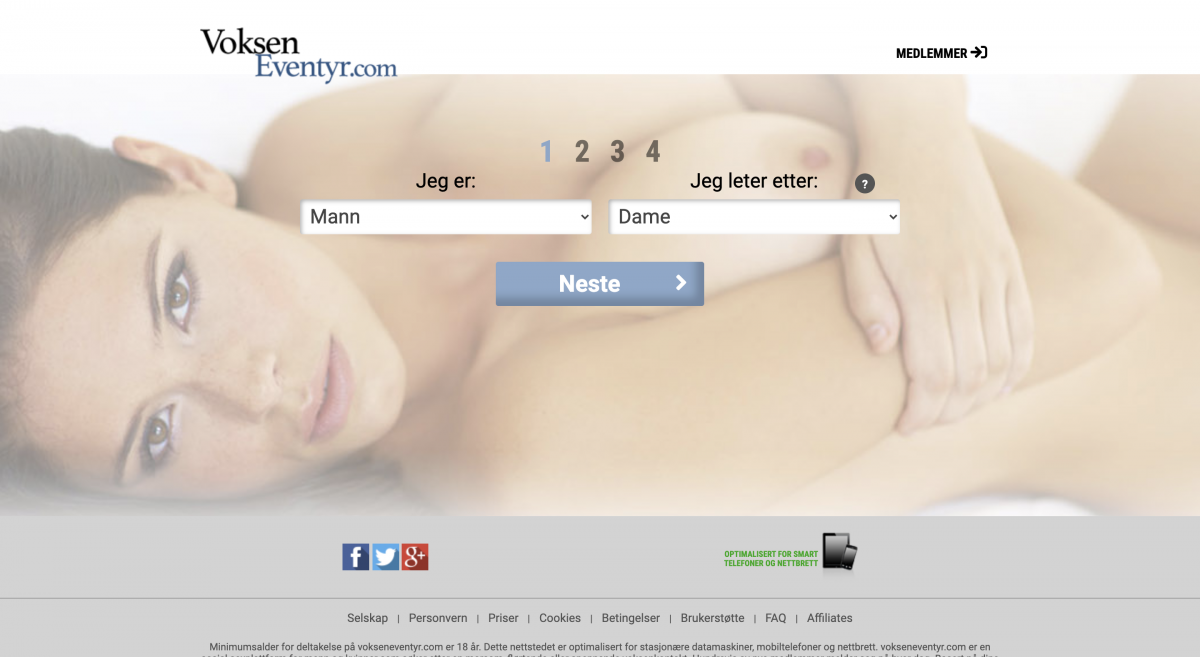Click the Twitter bird icon
1200x657 pixels.
click(x=385, y=556)
